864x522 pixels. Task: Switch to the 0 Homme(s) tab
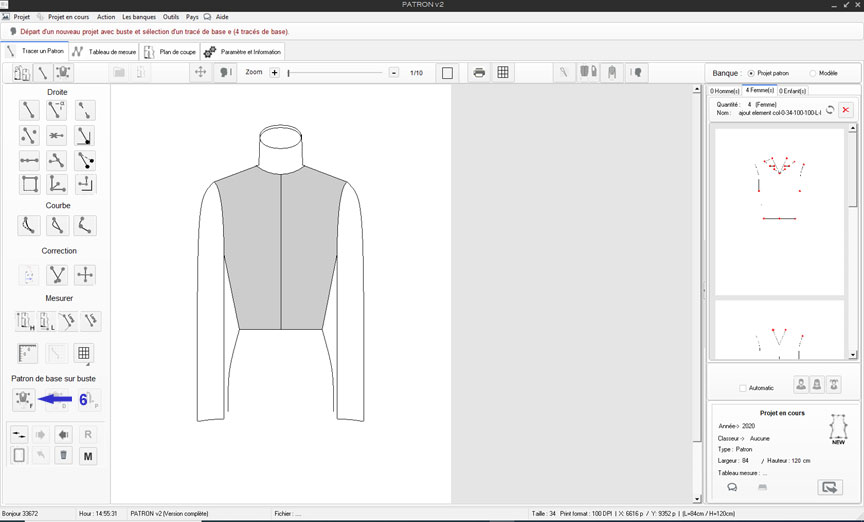tap(724, 91)
